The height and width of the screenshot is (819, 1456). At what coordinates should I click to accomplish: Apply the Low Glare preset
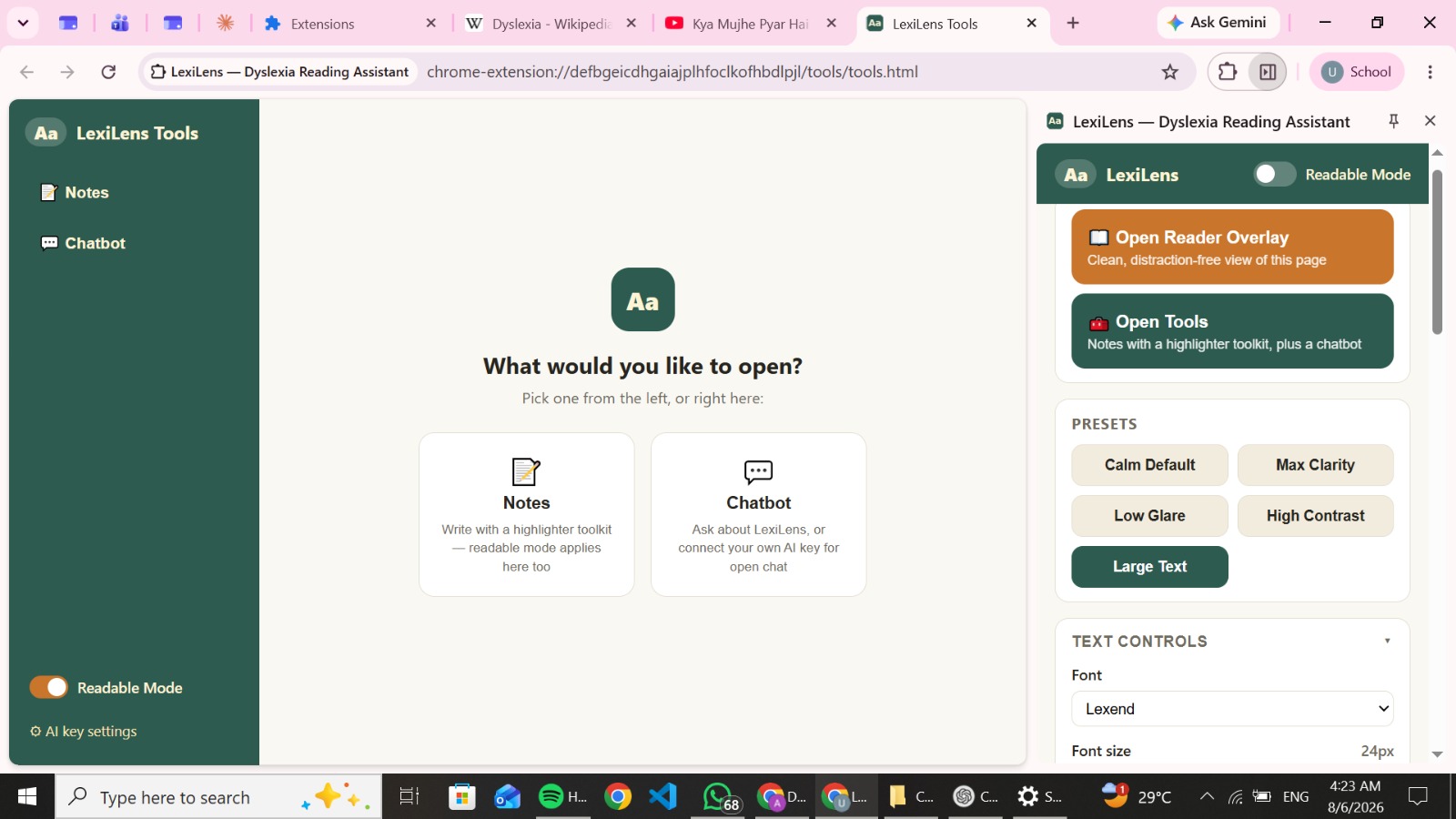click(1149, 516)
